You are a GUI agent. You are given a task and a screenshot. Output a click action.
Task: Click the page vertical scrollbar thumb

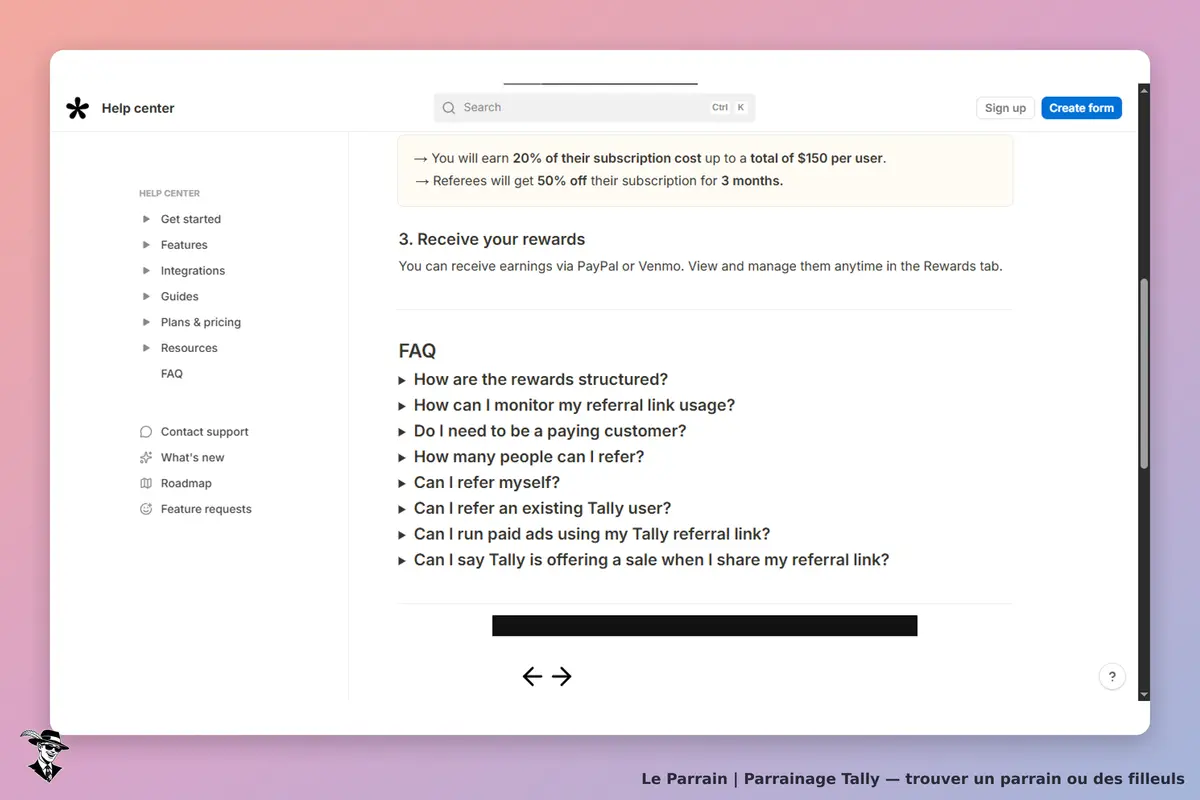point(1144,373)
